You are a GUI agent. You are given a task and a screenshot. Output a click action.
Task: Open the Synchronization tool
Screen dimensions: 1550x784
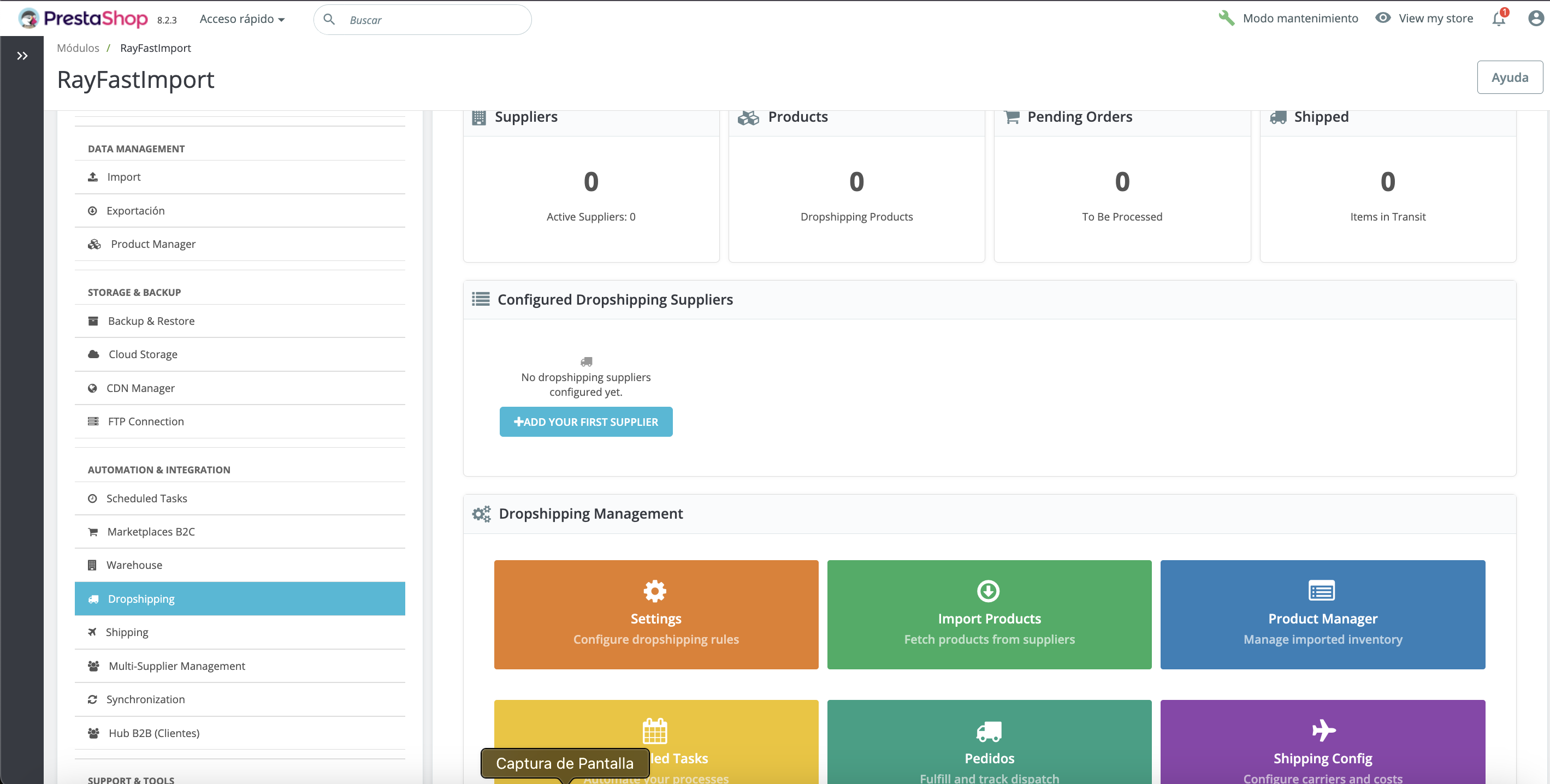[145, 699]
